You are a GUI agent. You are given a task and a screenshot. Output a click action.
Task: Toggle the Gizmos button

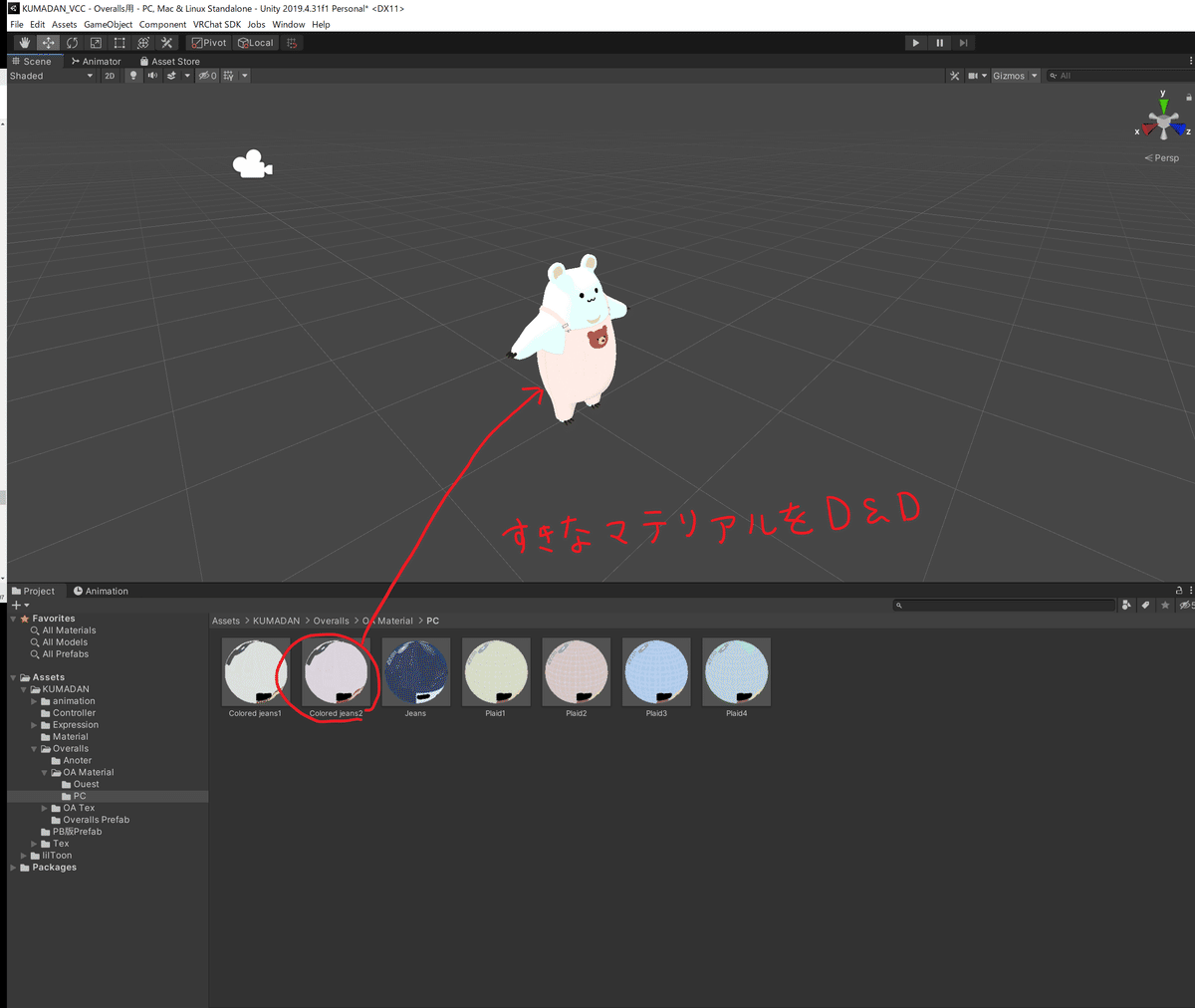[1009, 76]
